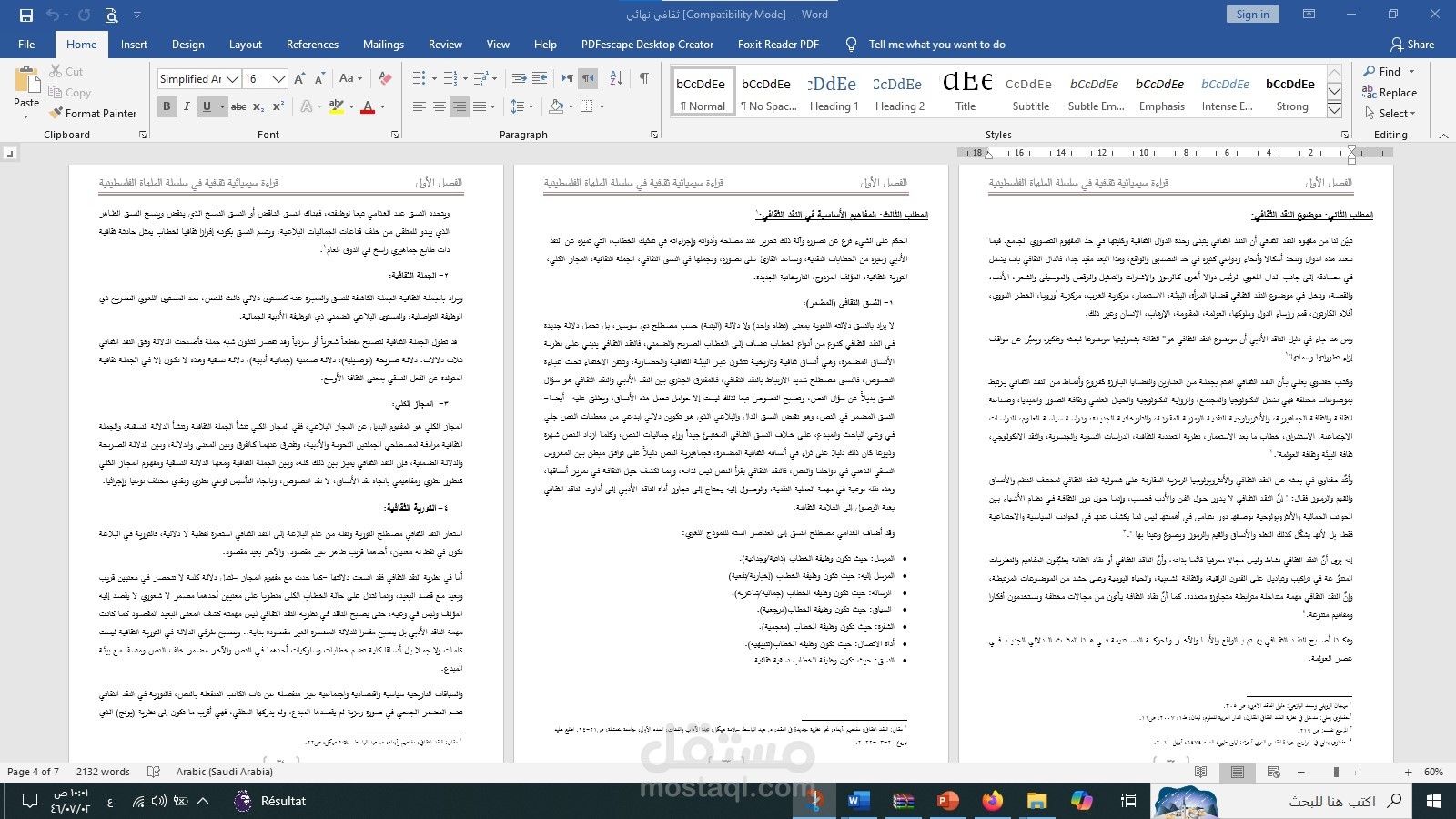Apply superscript x² formatting
This screenshot has height=819, width=1456.
point(278,106)
